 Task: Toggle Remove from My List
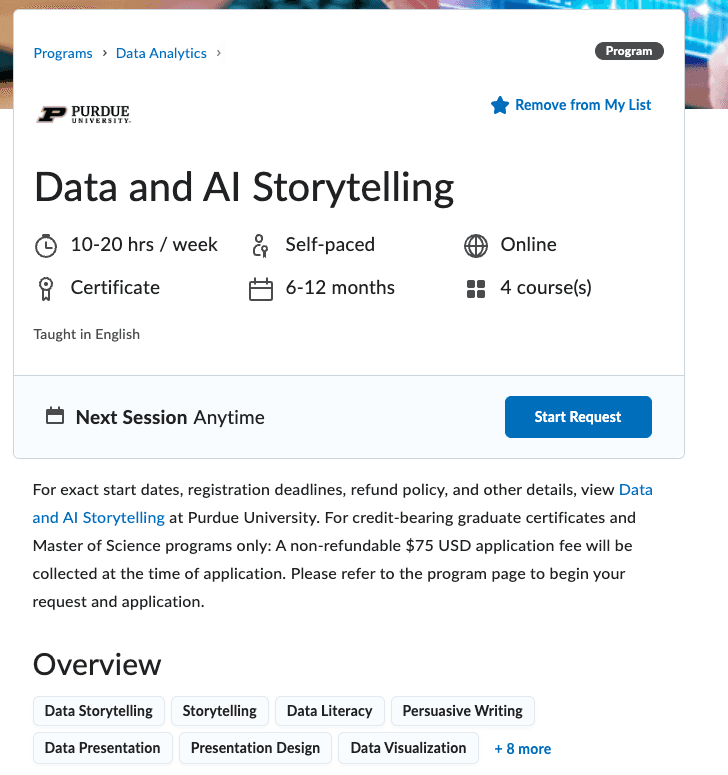(582, 105)
